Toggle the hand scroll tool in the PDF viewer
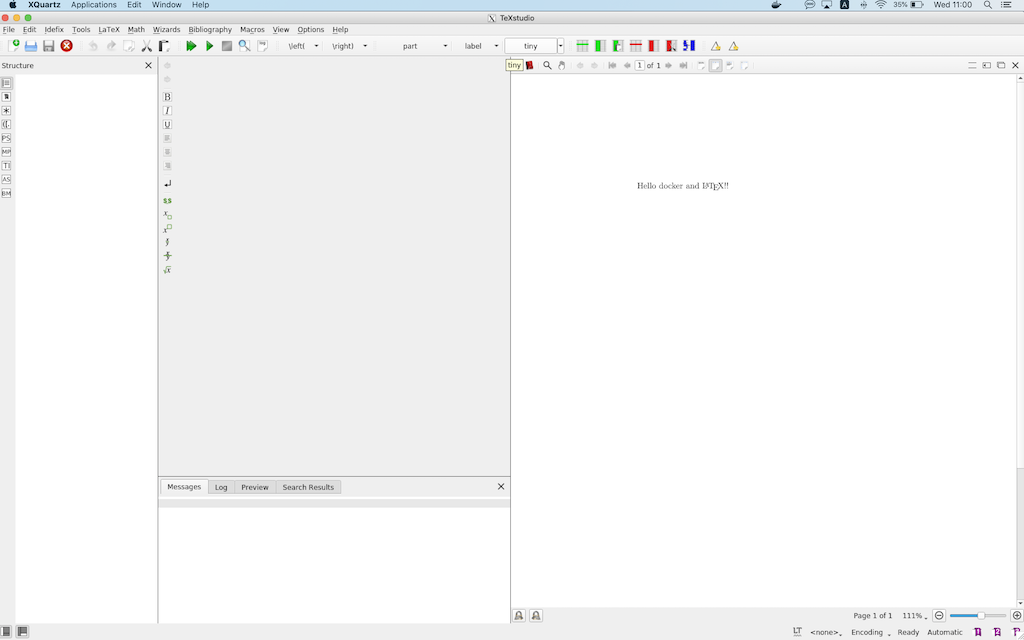This screenshot has height=640, width=1024. click(x=562, y=66)
